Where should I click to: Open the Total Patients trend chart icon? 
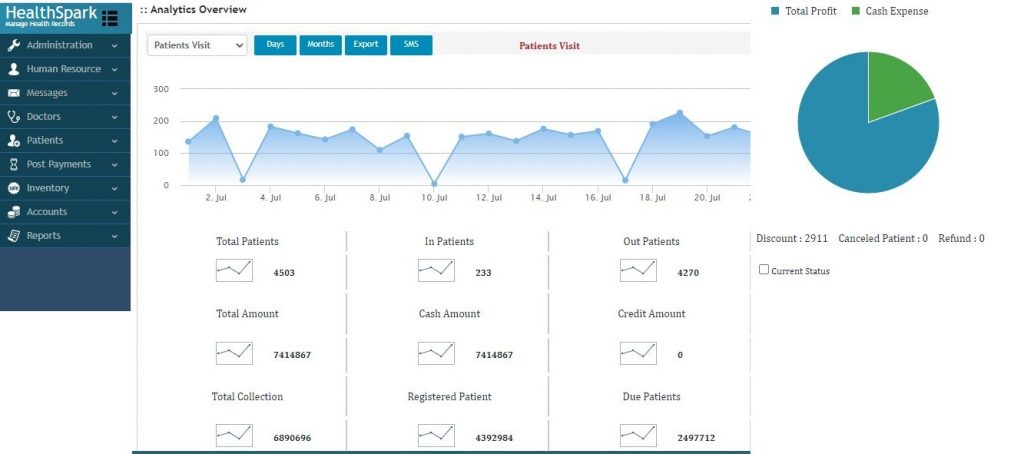234,270
